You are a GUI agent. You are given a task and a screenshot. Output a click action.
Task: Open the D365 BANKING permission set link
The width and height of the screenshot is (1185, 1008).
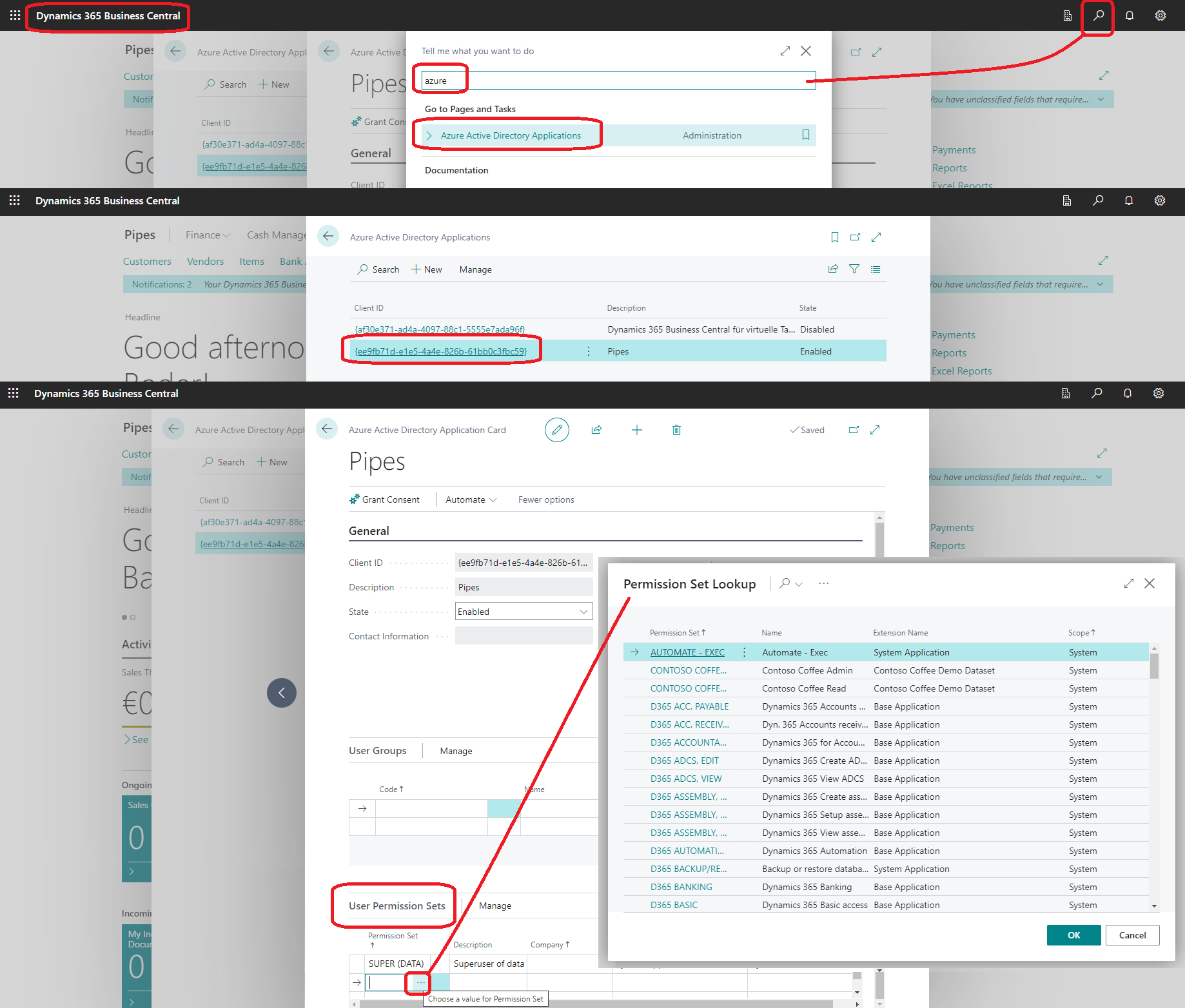click(681, 887)
